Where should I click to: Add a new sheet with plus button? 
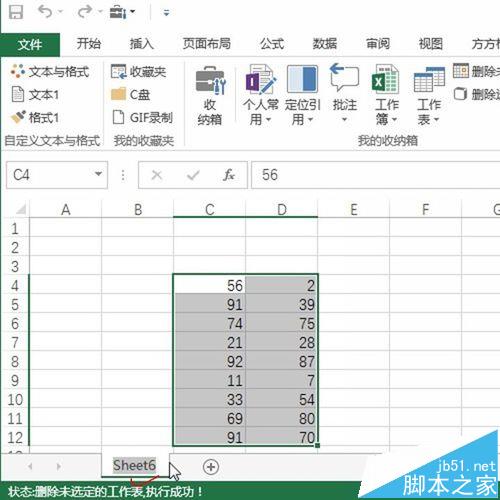point(211,467)
